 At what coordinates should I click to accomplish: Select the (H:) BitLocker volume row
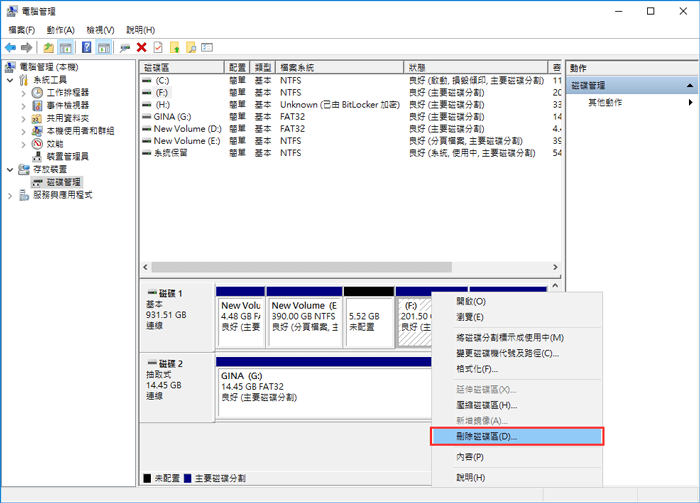point(350,105)
